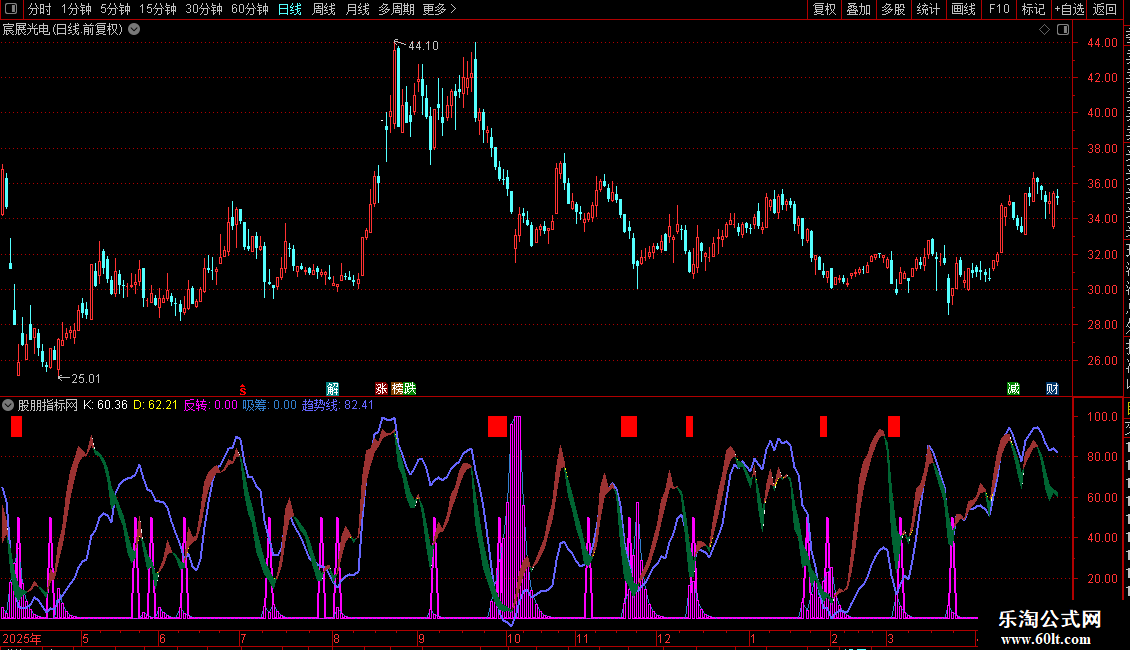Switch to the 分时 intraday tab

tap(40, 9)
